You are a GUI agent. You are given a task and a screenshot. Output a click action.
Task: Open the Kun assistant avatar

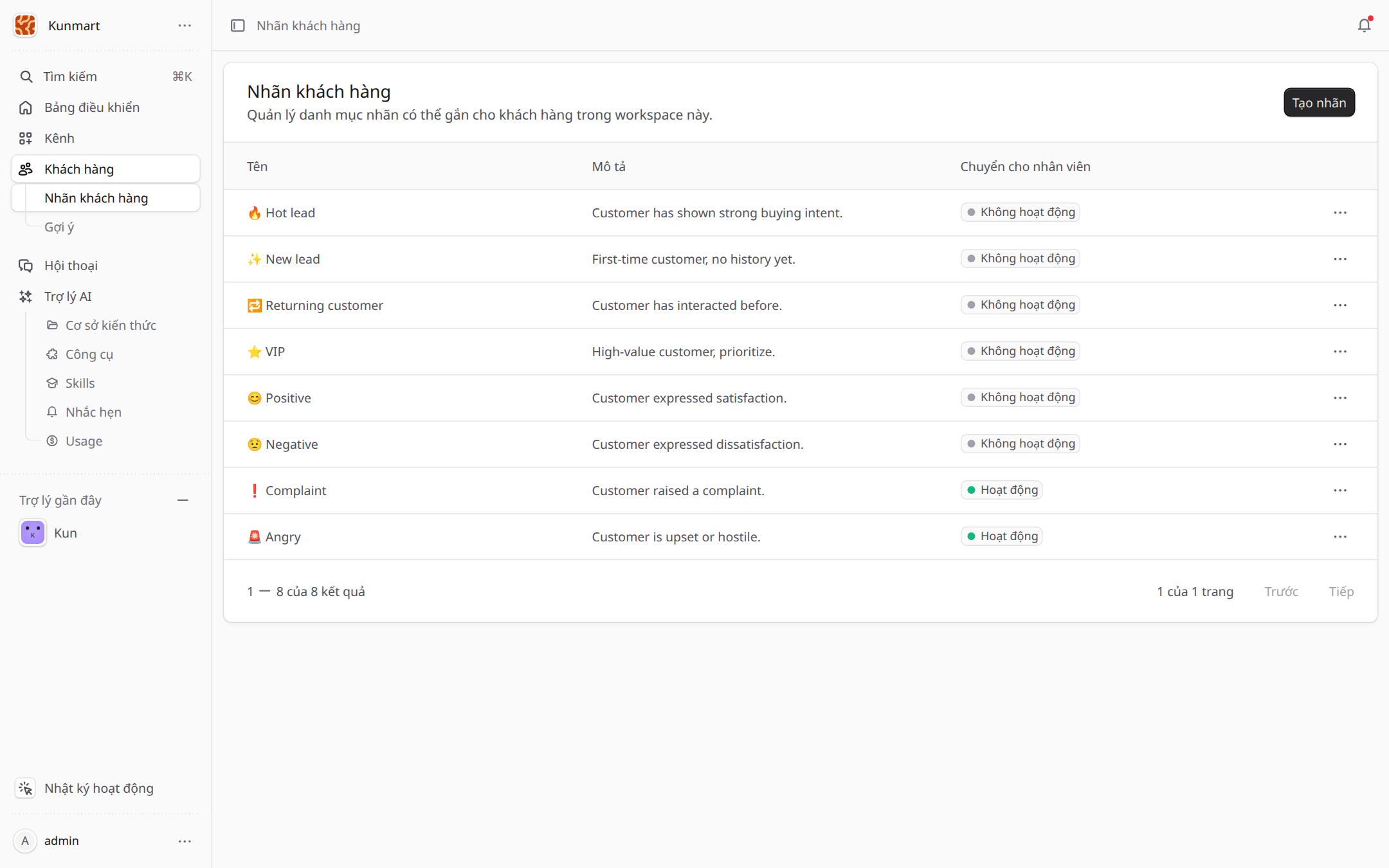pyautogui.click(x=33, y=533)
